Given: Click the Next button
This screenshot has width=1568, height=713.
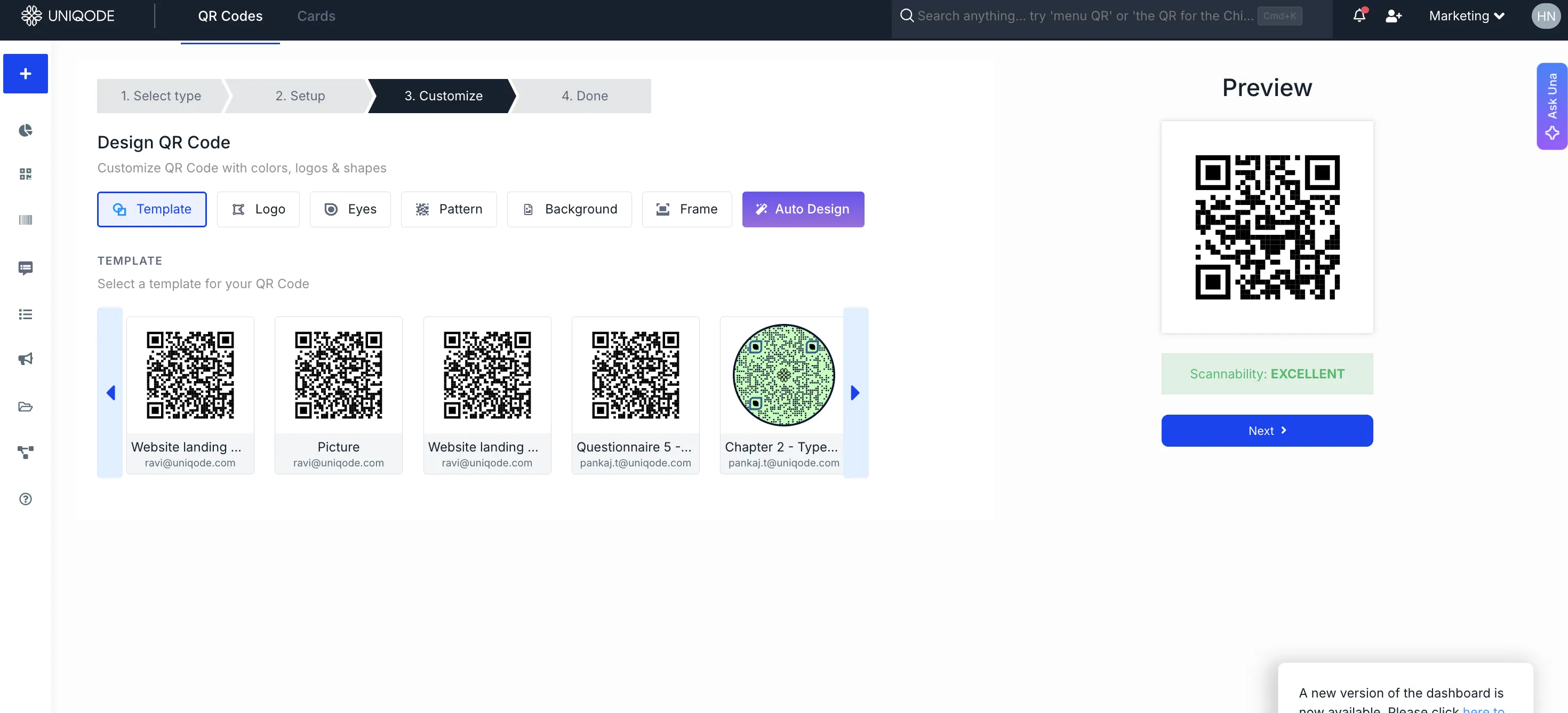Looking at the screenshot, I should pos(1267,431).
